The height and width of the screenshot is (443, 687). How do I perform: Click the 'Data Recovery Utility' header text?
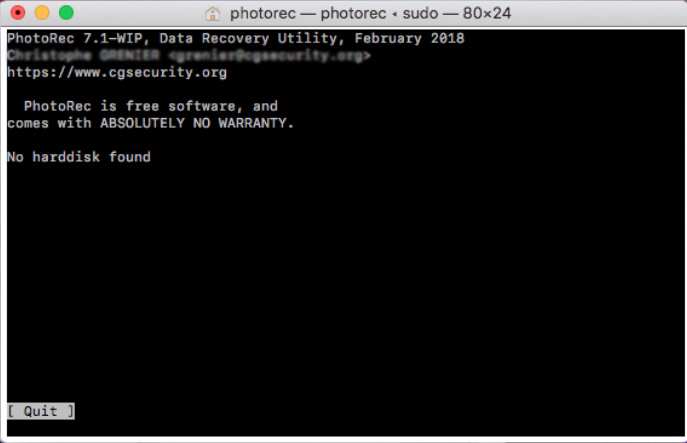coord(248,39)
